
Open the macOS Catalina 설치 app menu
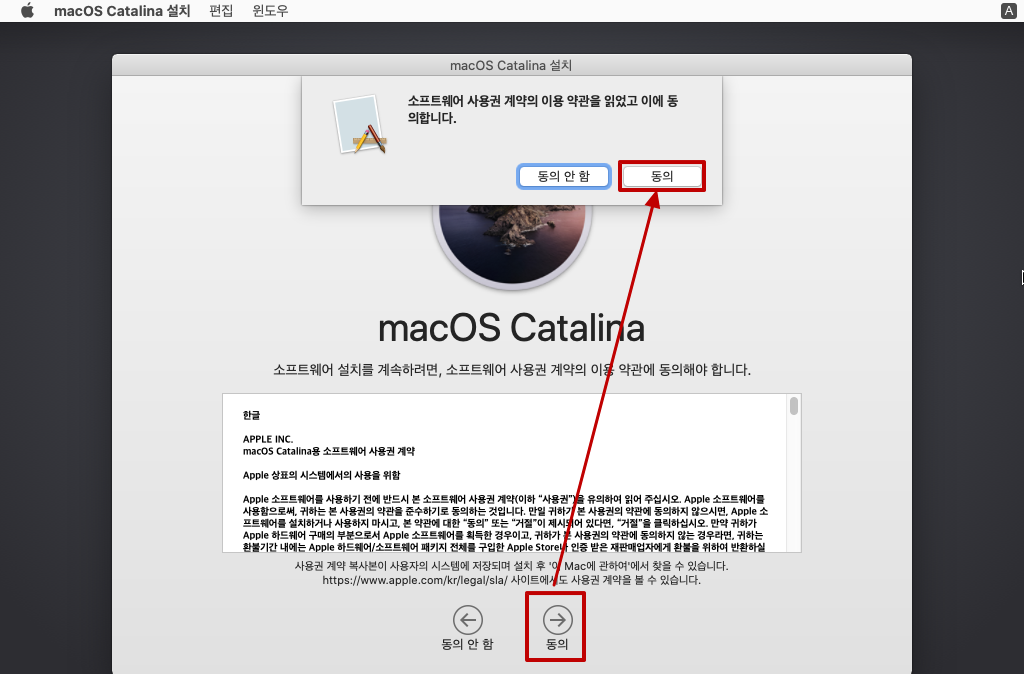pos(122,10)
